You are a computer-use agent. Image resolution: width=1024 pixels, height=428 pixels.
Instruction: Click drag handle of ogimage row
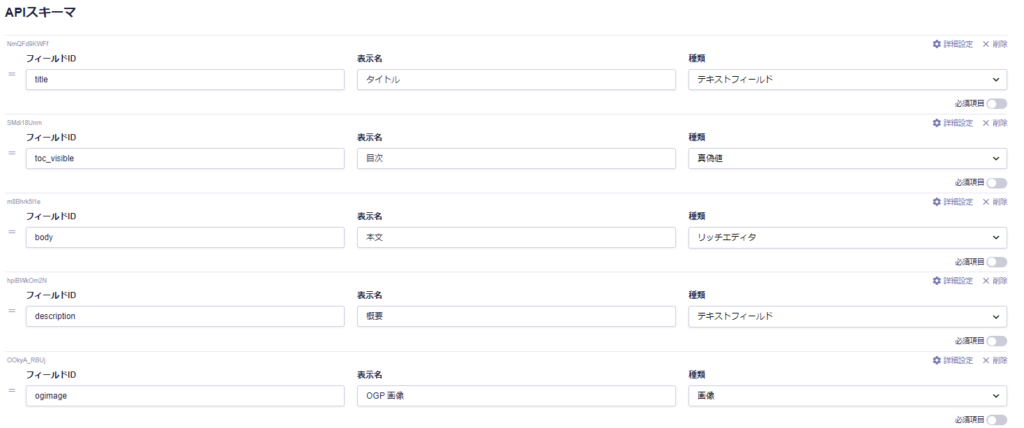pyautogui.click(x=12, y=390)
